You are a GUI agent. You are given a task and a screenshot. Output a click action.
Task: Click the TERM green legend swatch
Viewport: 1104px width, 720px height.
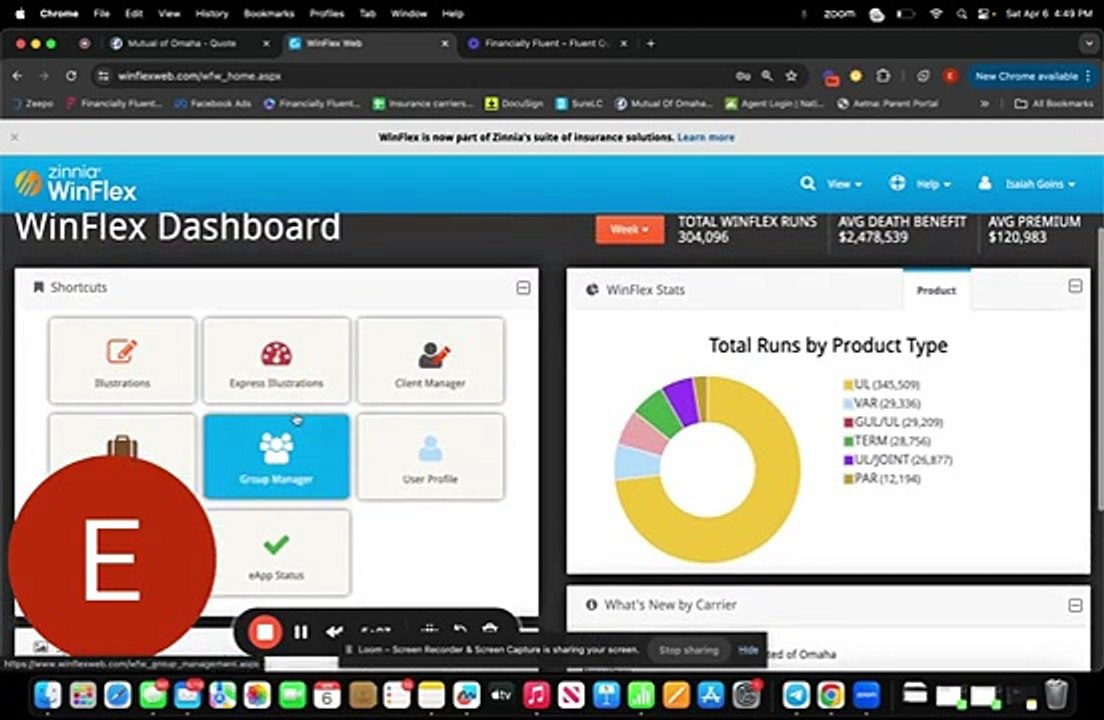pyautogui.click(x=848, y=441)
